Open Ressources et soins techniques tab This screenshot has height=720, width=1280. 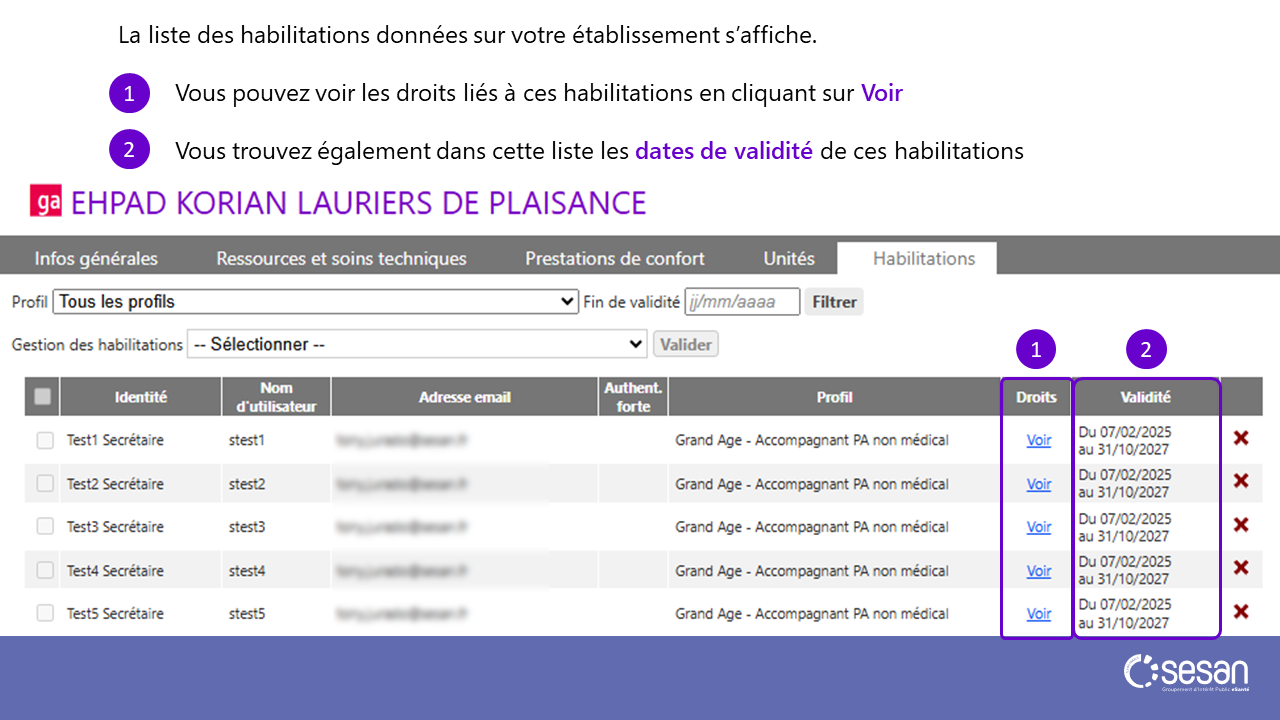[x=341, y=259]
